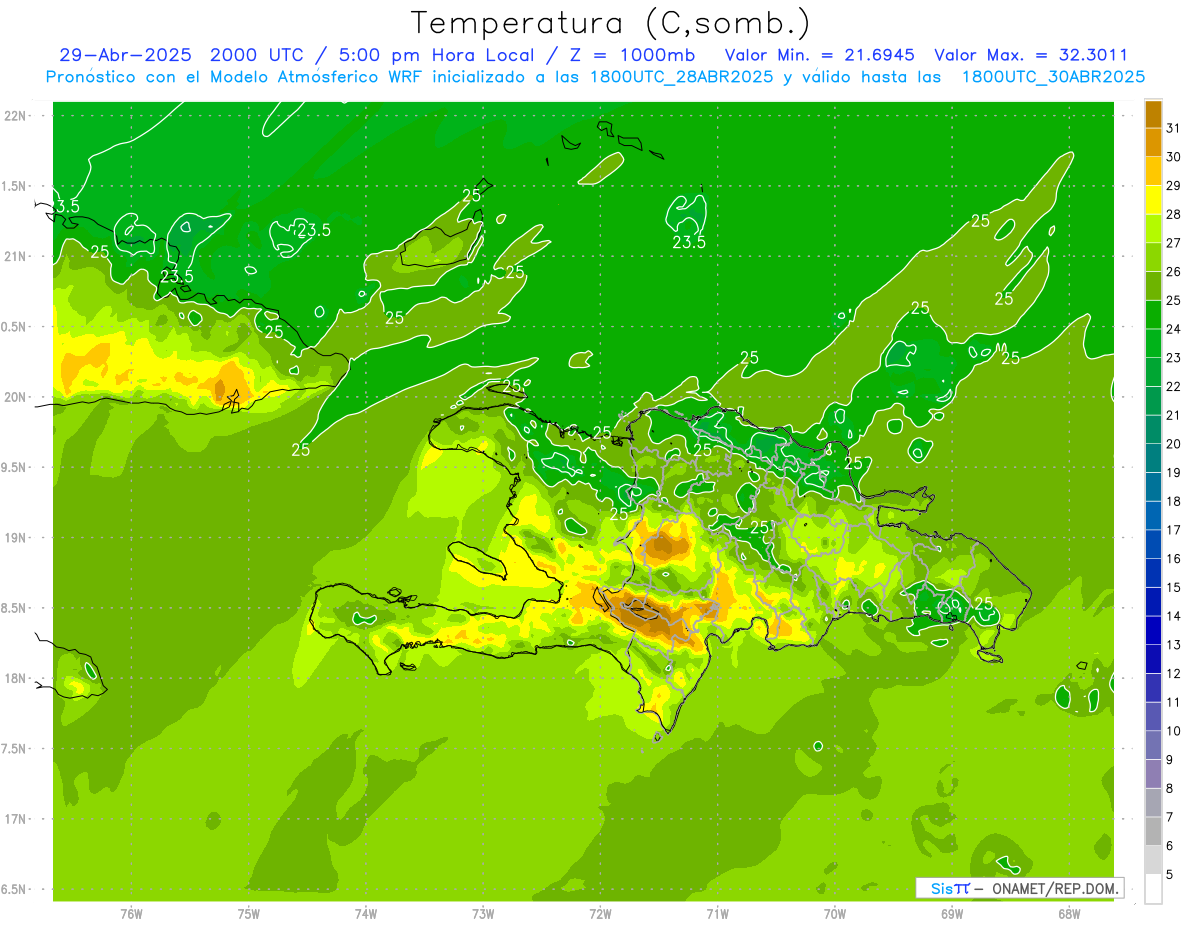Image resolution: width=1200 pixels, height=927 pixels.
Task: Click the "21N" latitude axis label
Action: [x=16, y=257]
